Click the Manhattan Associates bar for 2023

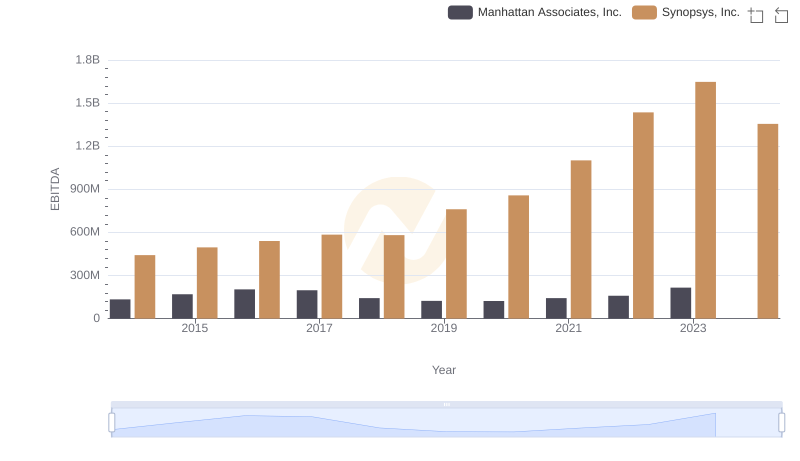[681, 303]
